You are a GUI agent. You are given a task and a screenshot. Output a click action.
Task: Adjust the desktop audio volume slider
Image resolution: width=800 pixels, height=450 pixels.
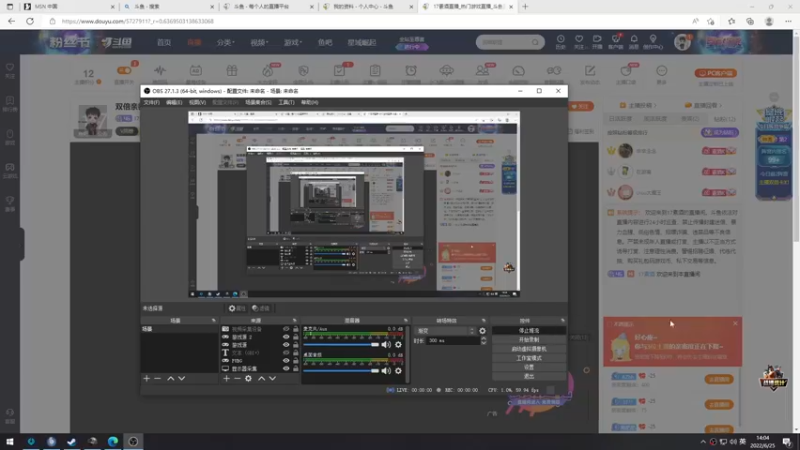(341, 371)
